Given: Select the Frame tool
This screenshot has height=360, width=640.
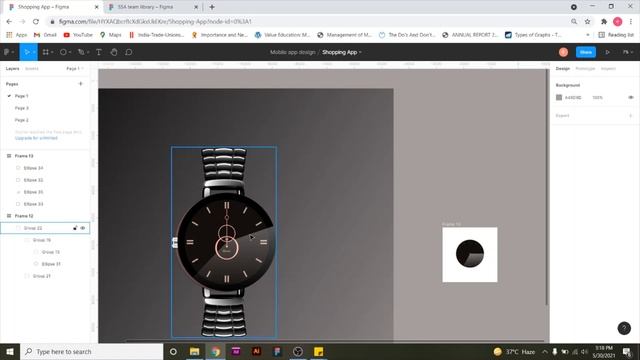Looking at the screenshot, I should click(46, 52).
